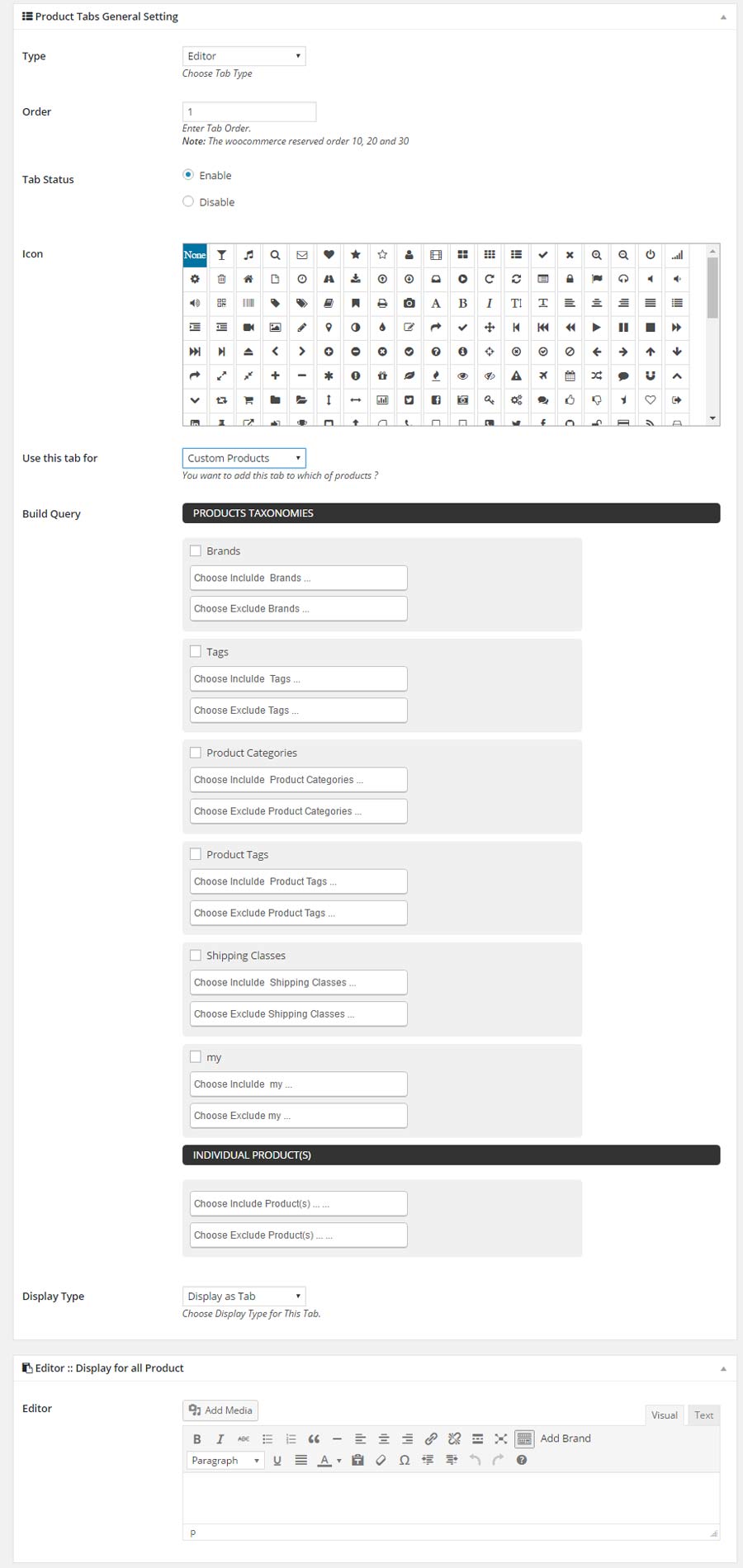This screenshot has width=743, height=1568.
Task: Check the Brands taxonomy checkbox
Action: click(196, 550)
